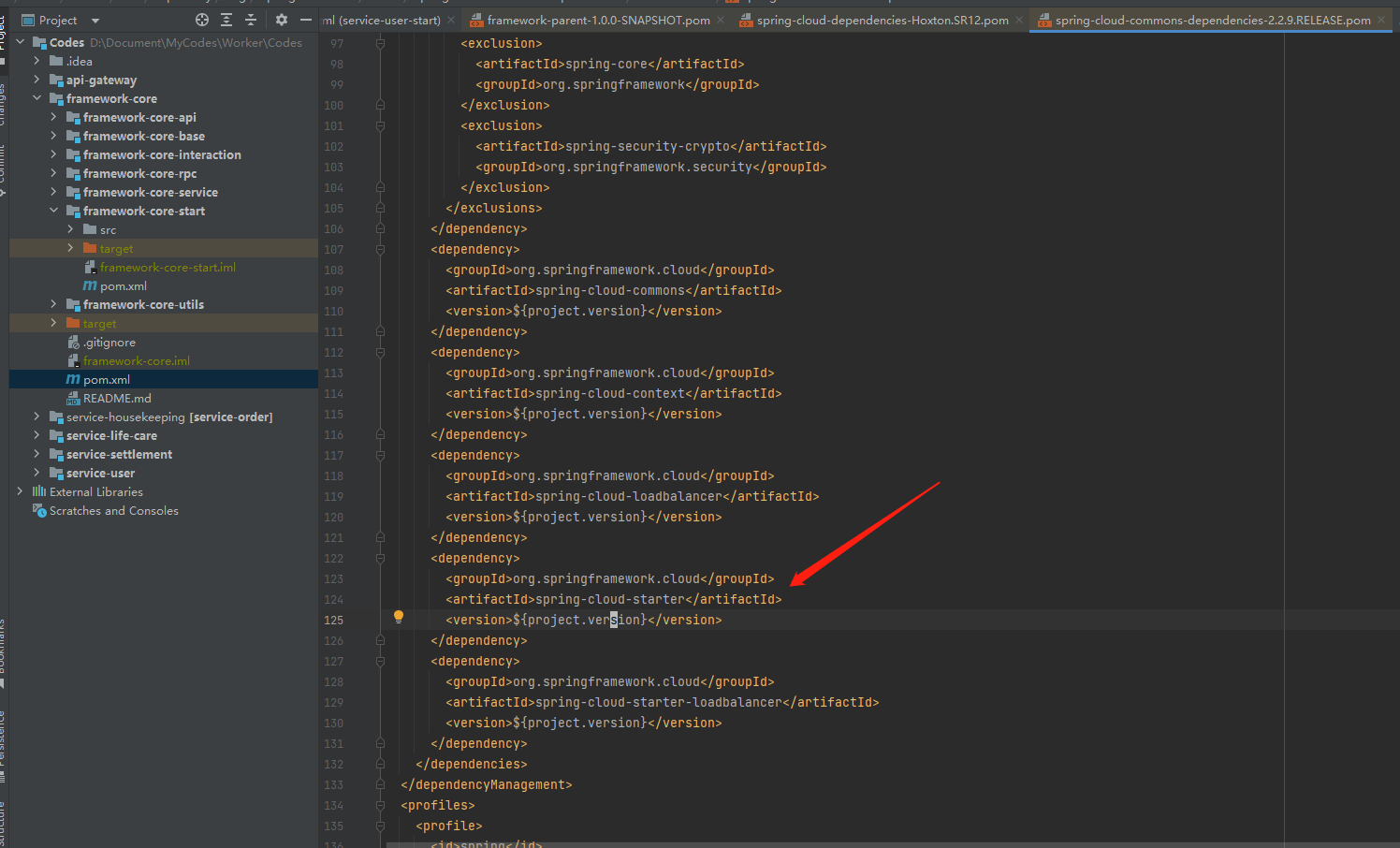
Task: Click Collapse All in the Project panel
Action: (x=251, y=20)
